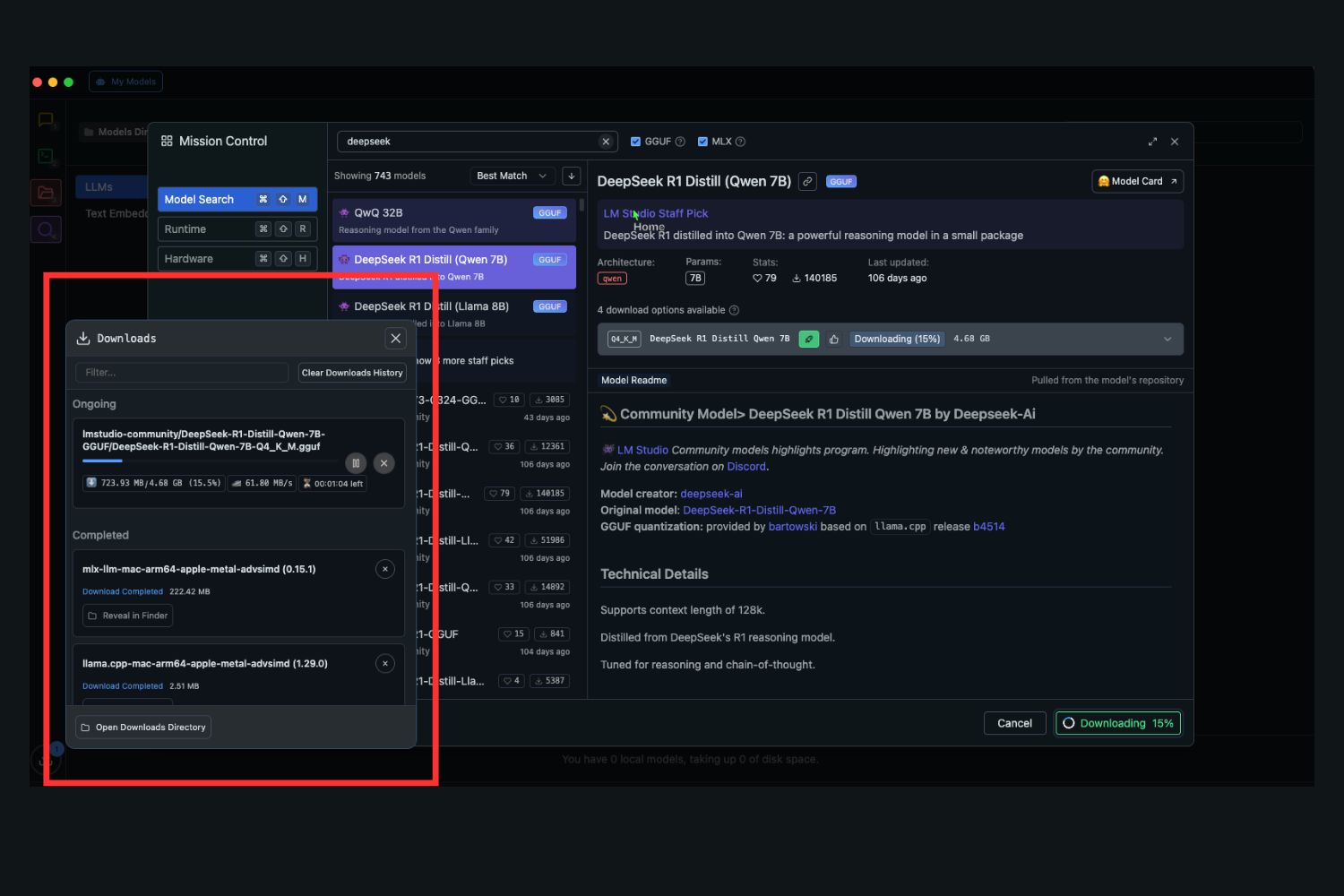Viewport: 1344px width, 896px height.
Task: Remove mlx-llm-mac-arm64 entry from completed list
Action: (x=385, y=569)
